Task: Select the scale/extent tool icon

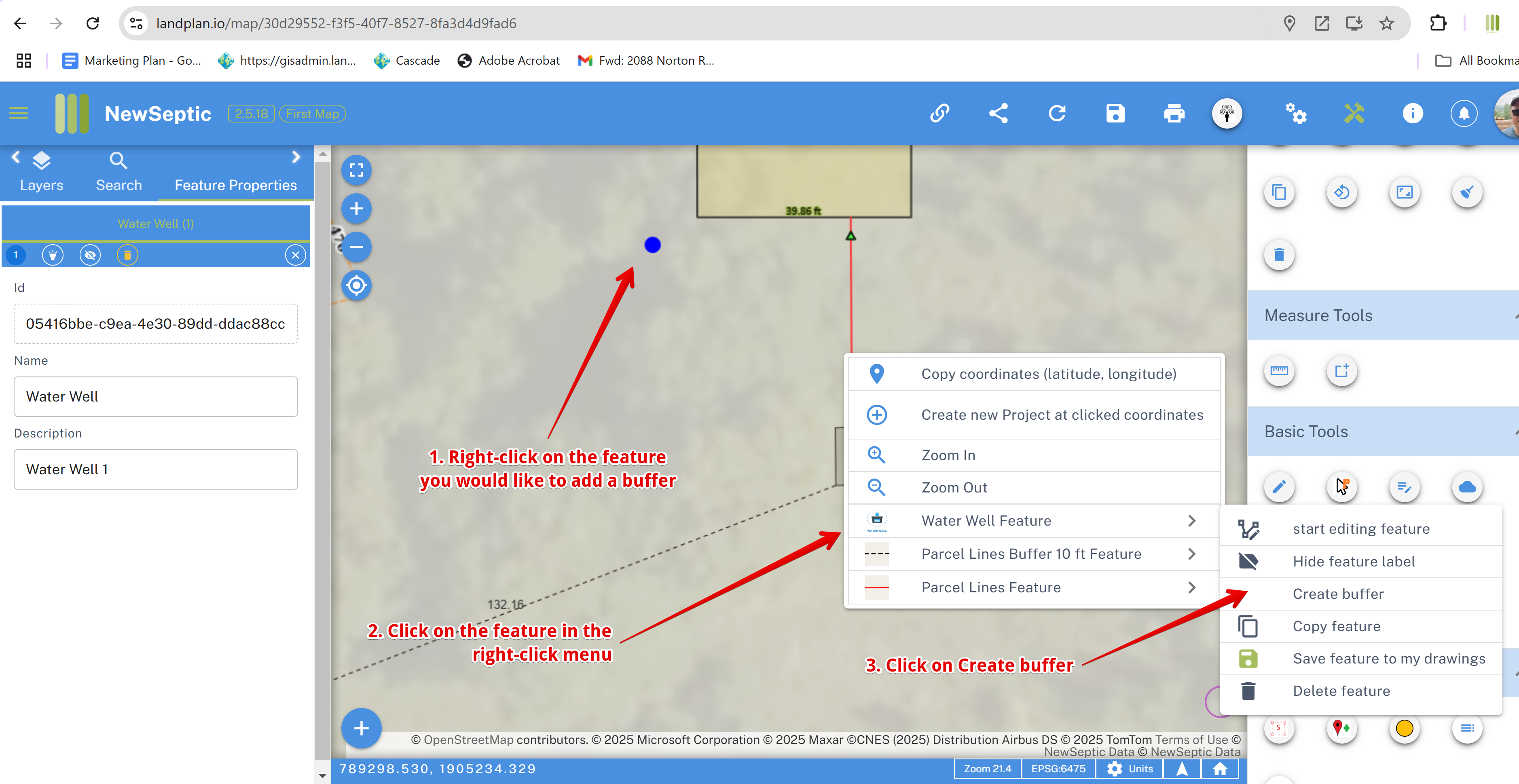Action: click(1405, 193)
